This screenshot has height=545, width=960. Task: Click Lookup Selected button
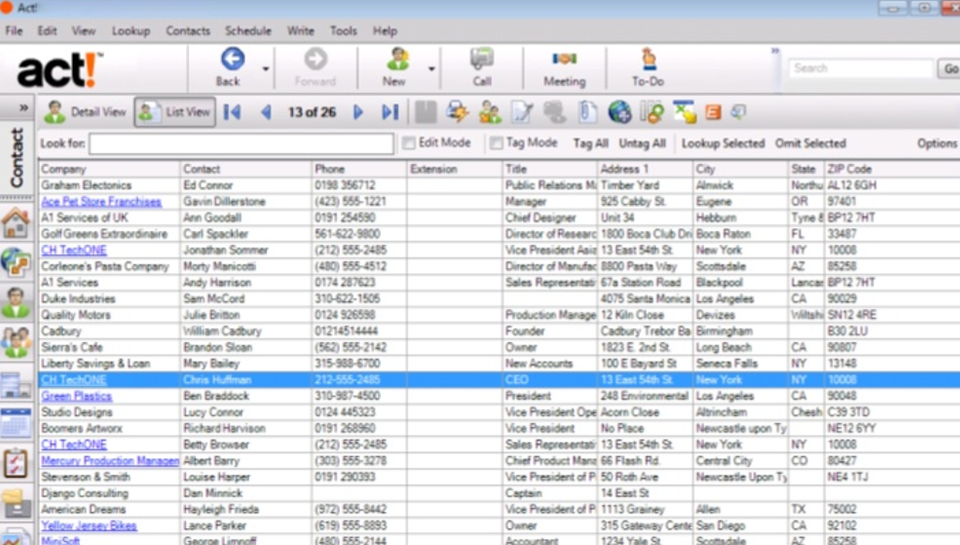click(x=723, y=143)
